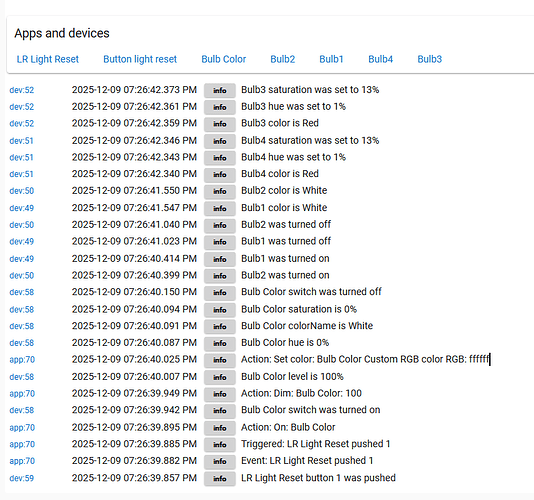The height and width of the screenshot is (500, 534).
Task: Open dev:58 link on Bulb Color saturation row
Action: tap(22, 309)
